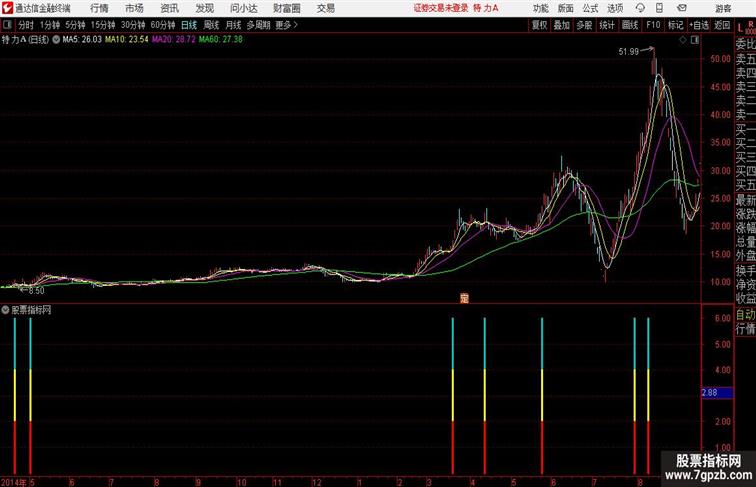The height and width of the screenshot is (487, 756).
Task: Open the circle dropdown beside 股票指标网
Action: pos(5,310)
